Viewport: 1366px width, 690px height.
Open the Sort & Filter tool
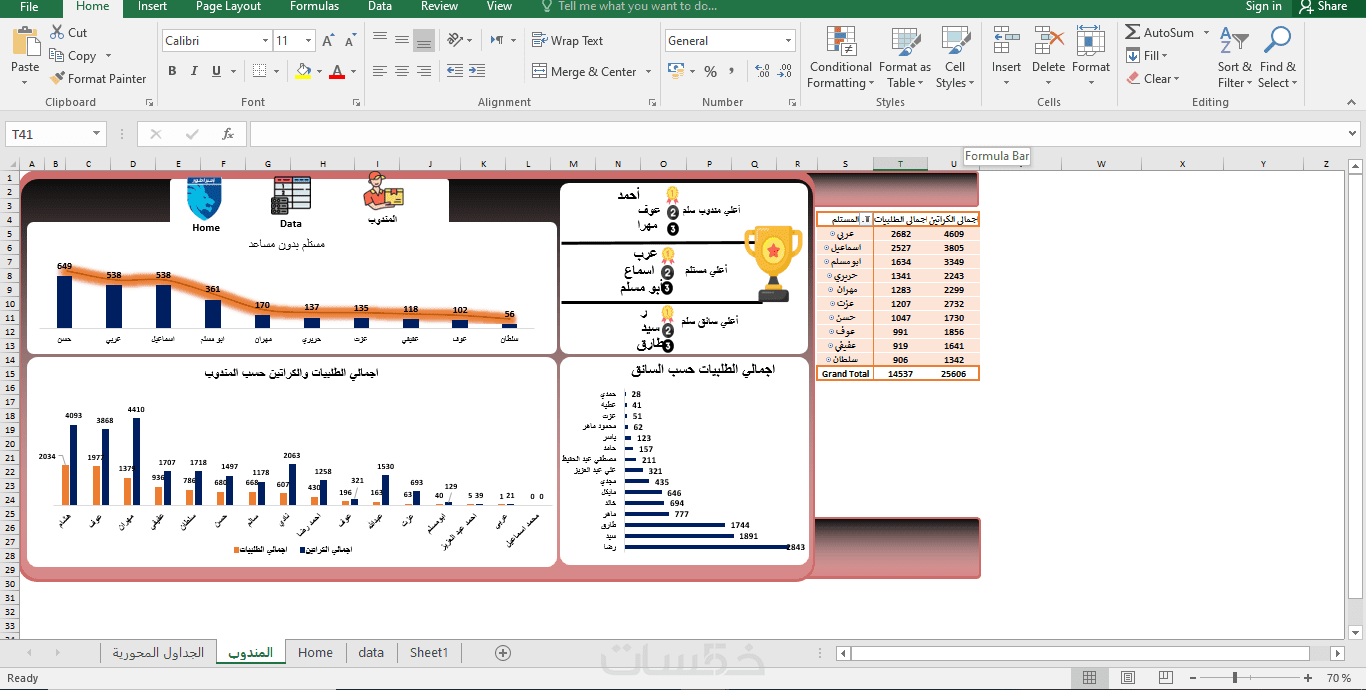pos(1234,58)
